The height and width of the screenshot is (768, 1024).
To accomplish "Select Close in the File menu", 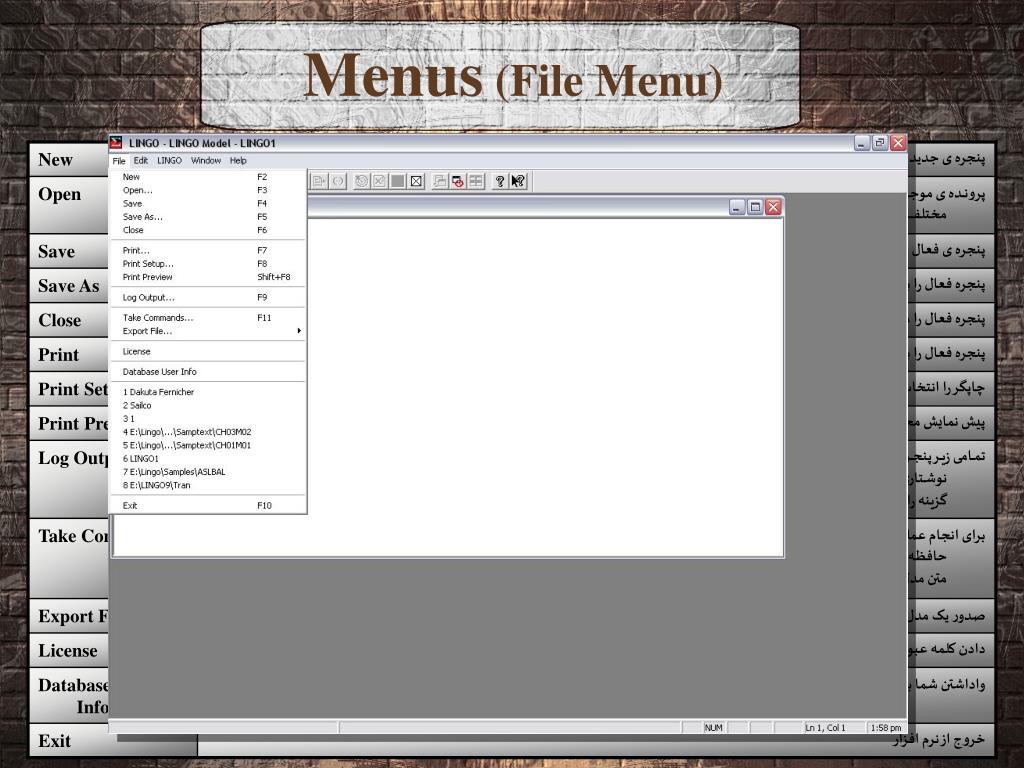I will tap(208, 230).
